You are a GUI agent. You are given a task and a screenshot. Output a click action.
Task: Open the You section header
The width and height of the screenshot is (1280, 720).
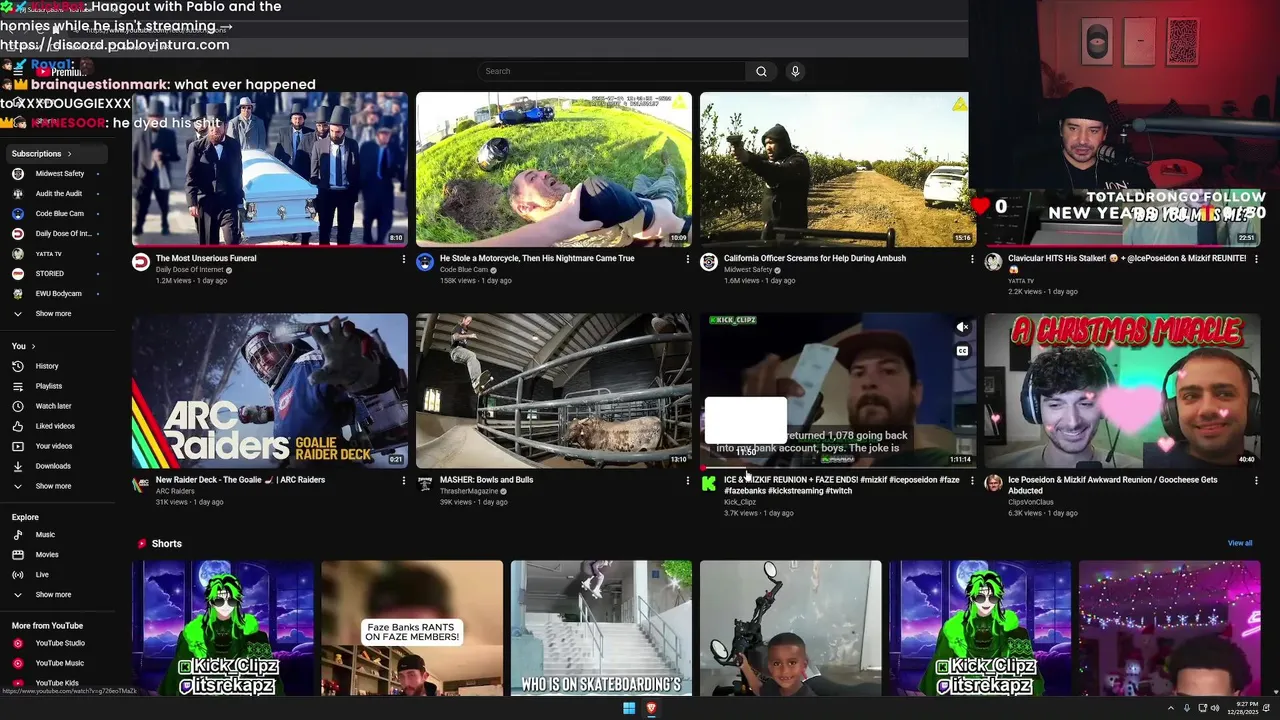pyautogui.click(x=23, y=346)
